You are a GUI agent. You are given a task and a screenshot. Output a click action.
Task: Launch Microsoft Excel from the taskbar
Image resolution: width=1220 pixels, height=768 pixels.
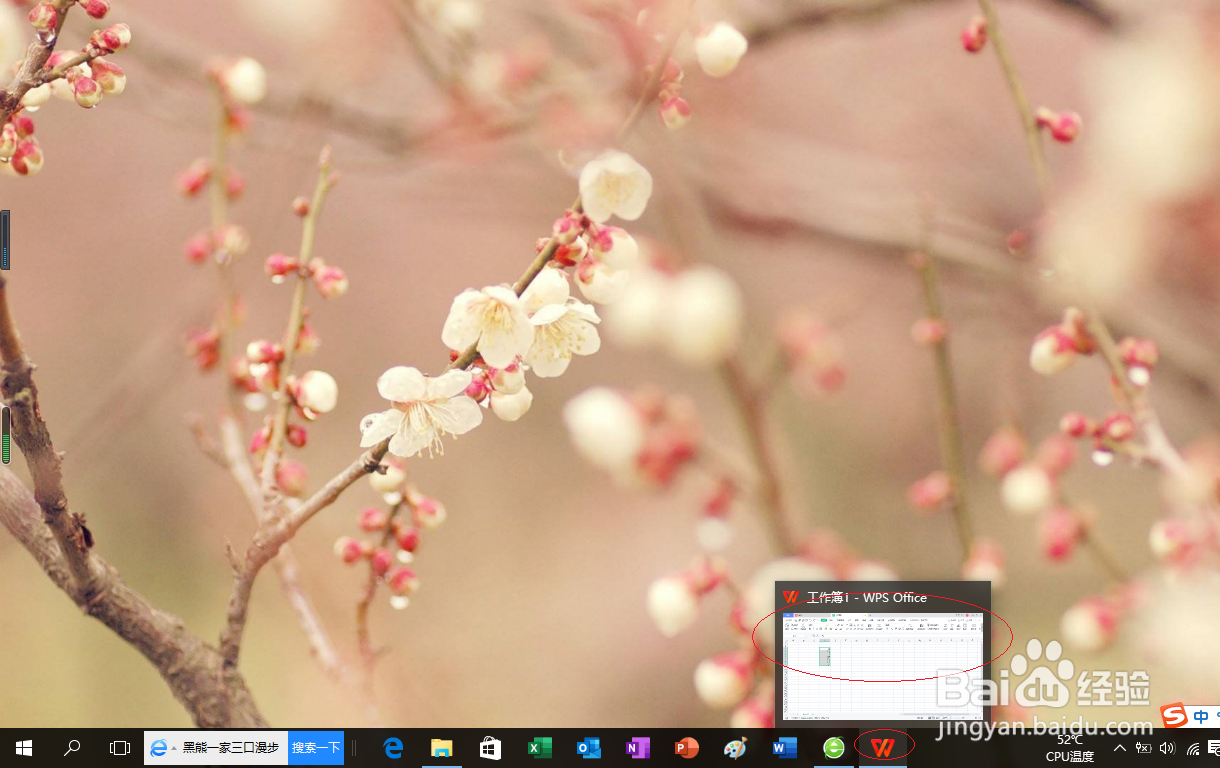(540, 748)
